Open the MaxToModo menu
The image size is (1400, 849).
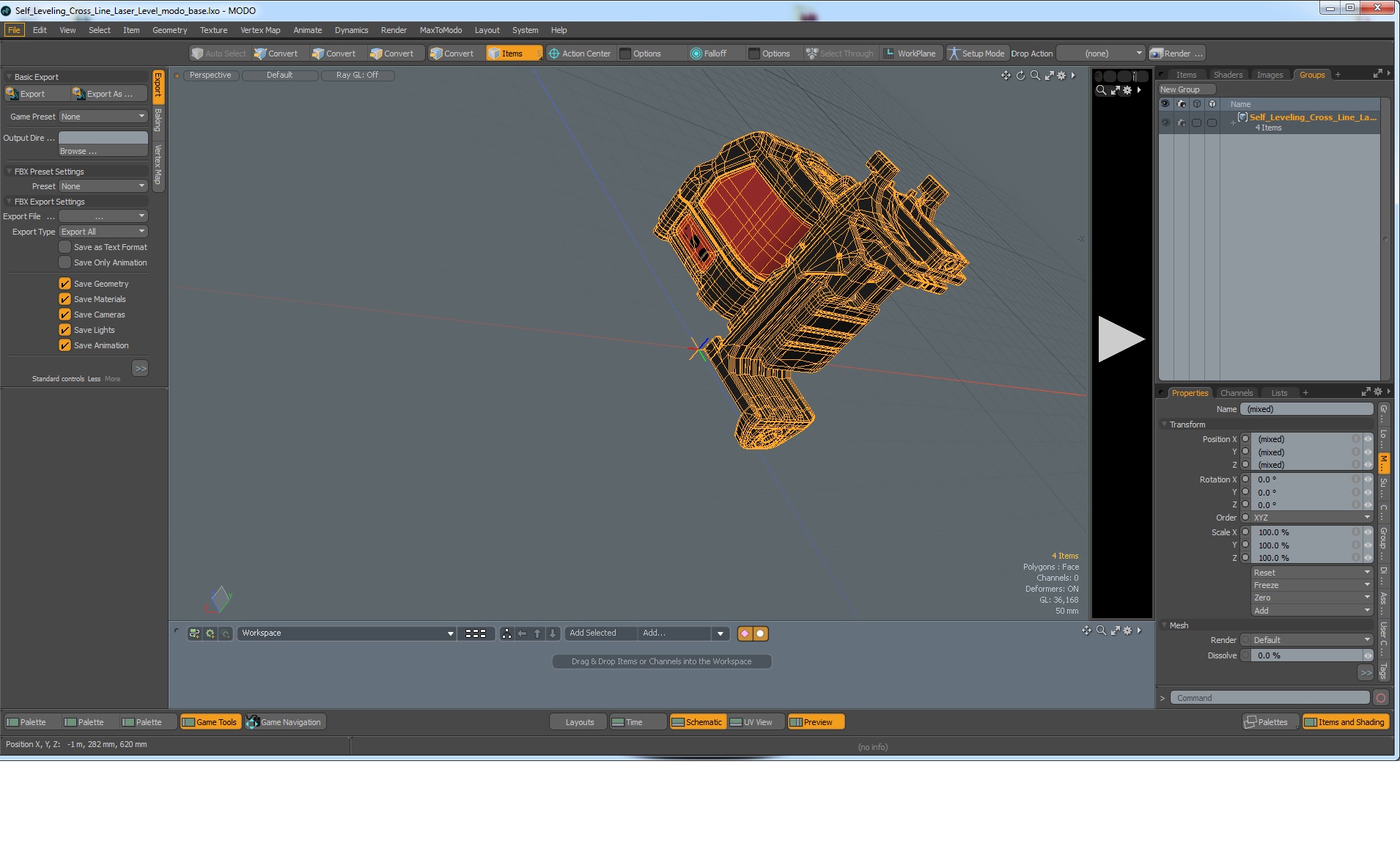[441, 30]
